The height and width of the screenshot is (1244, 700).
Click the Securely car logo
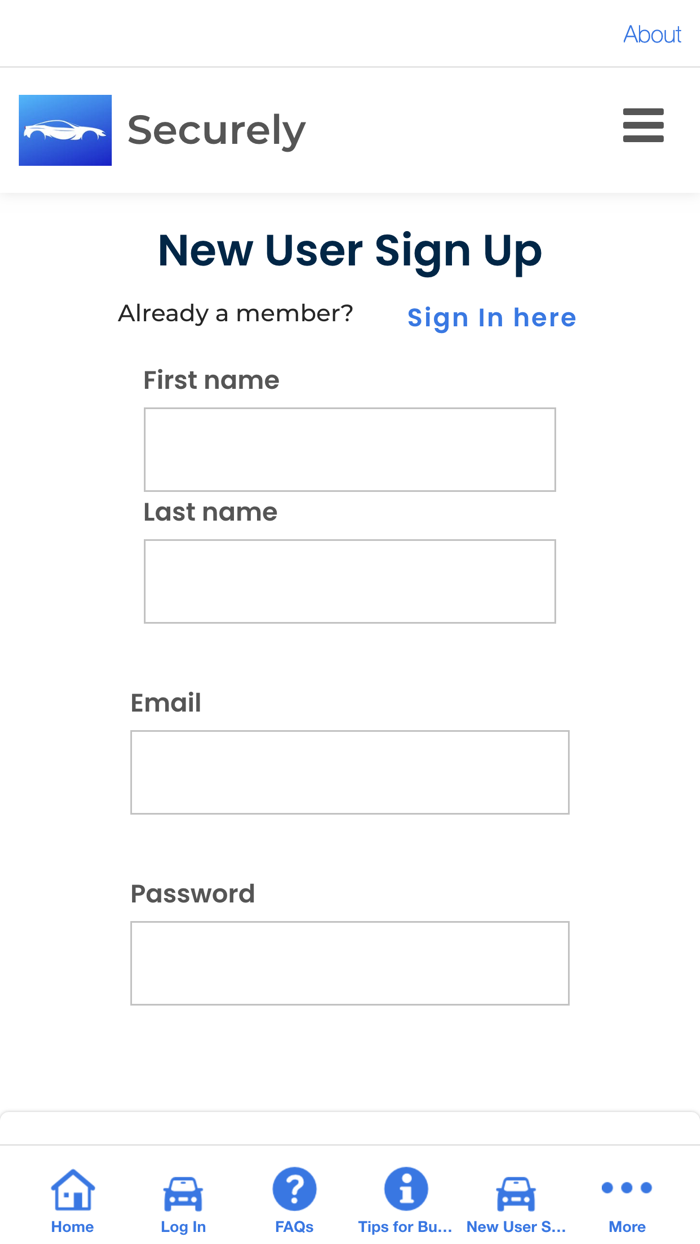(65, 130)
